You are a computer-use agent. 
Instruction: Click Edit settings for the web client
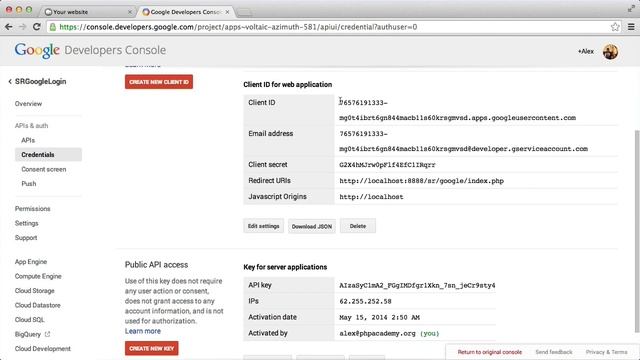point(263,226)
